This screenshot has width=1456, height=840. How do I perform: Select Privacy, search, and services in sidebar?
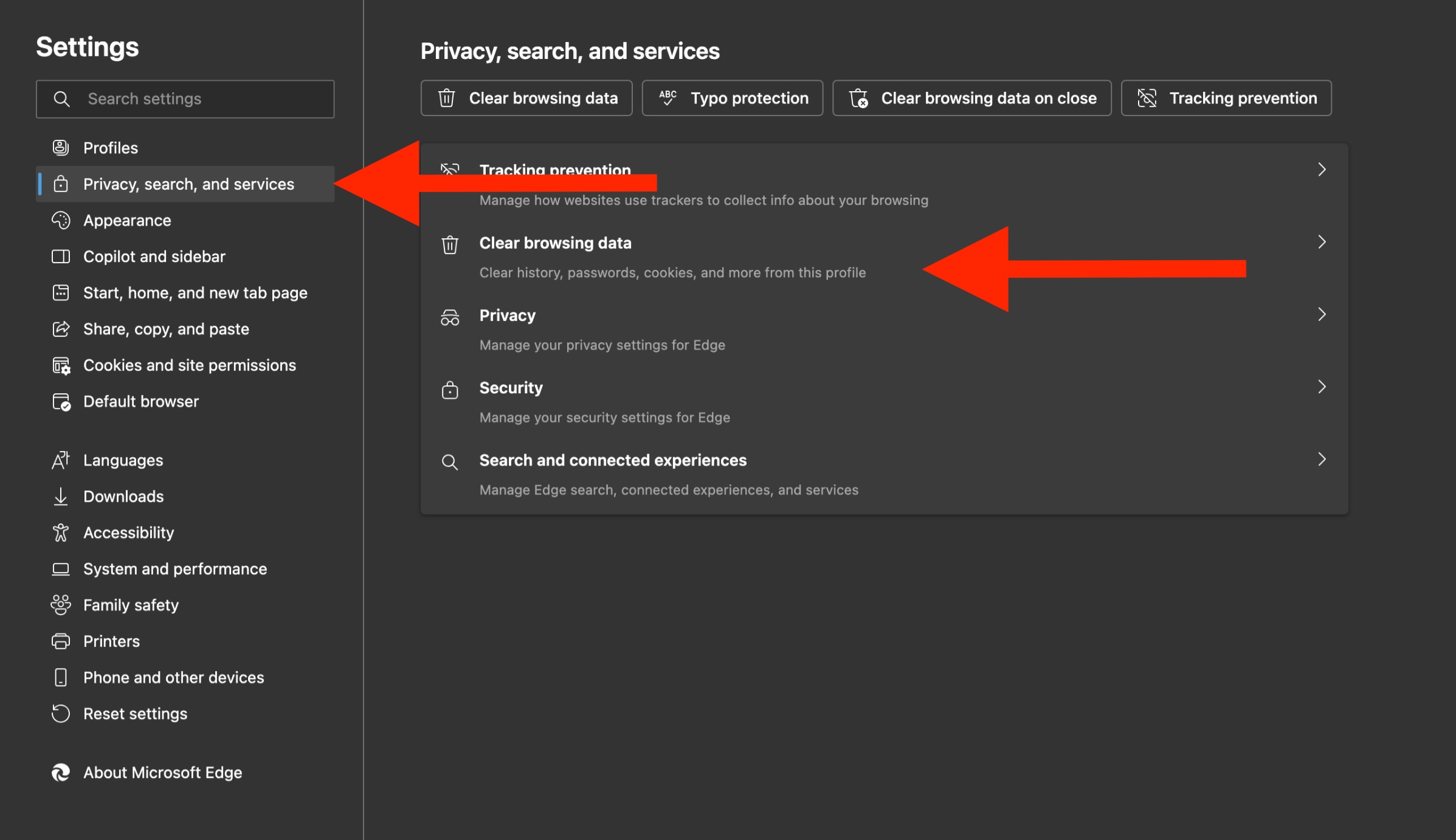(x=185, y=184)
